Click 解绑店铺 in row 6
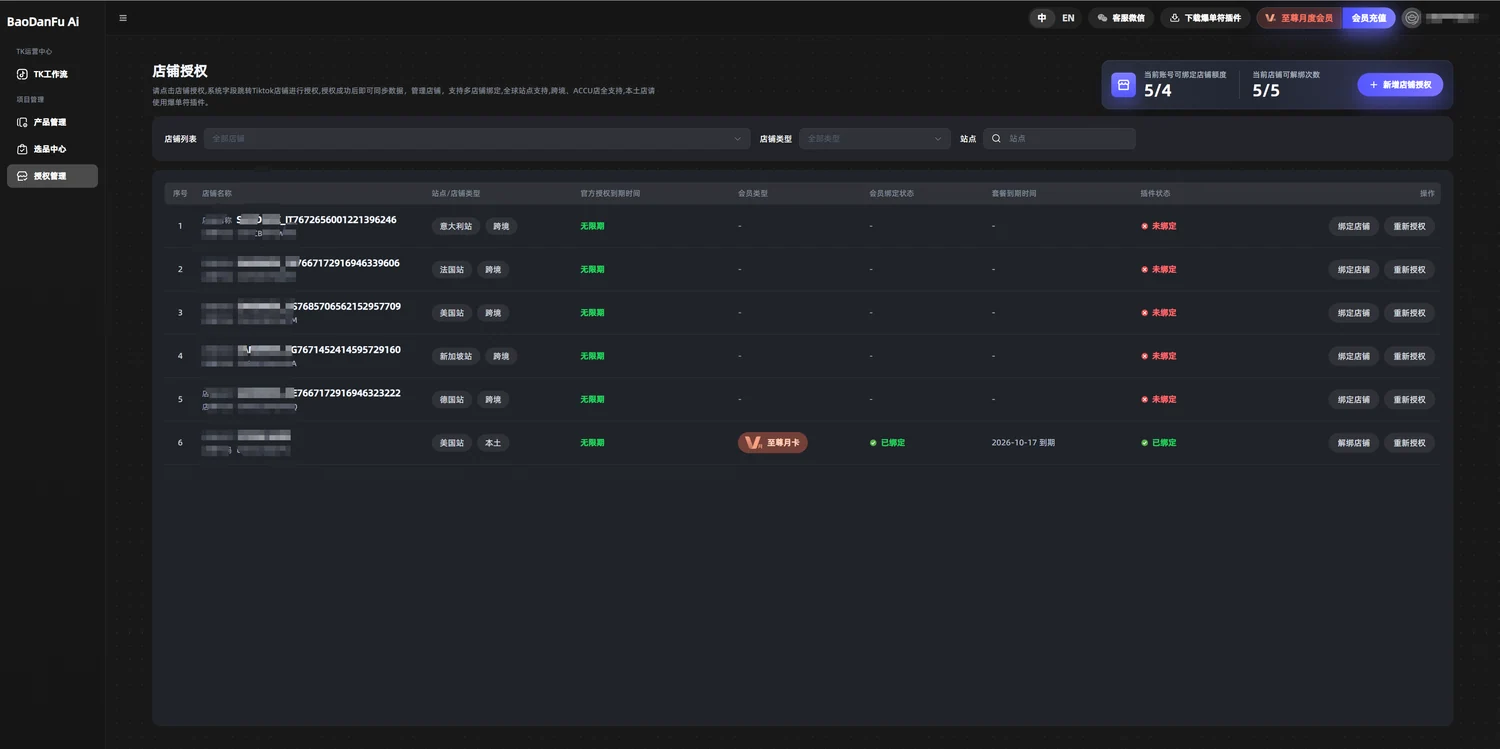 pyautogui.click(x=1354, y=443)
